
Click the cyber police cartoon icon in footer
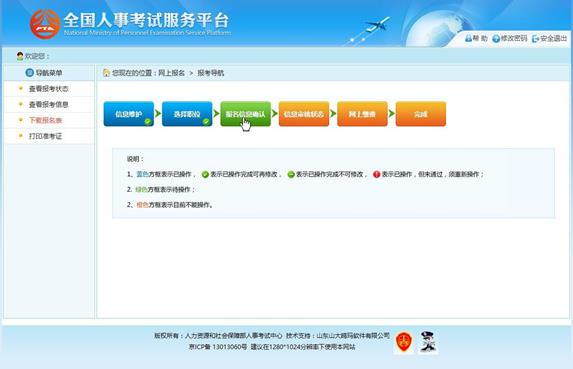point(427,342)
